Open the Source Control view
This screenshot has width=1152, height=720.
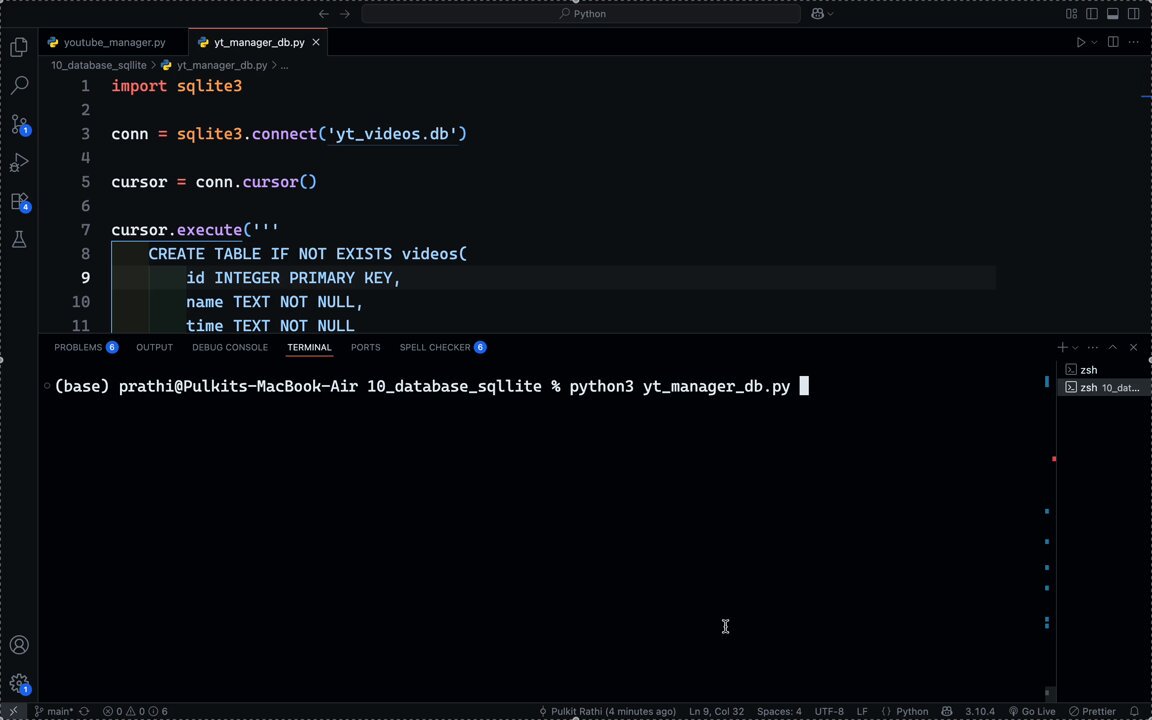[19, 124]
